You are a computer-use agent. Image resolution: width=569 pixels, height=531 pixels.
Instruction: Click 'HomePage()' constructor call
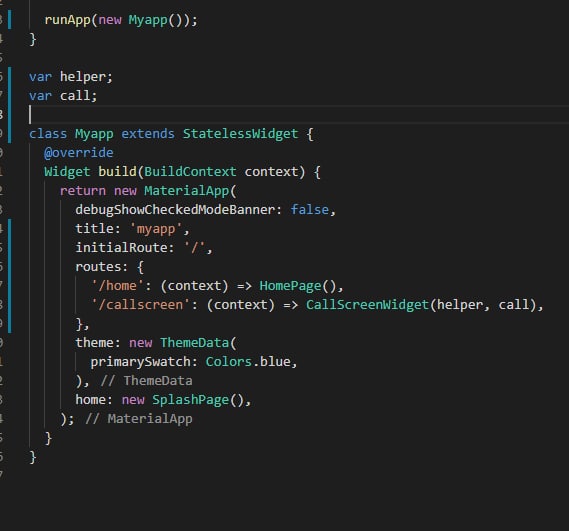pos(298,286)
